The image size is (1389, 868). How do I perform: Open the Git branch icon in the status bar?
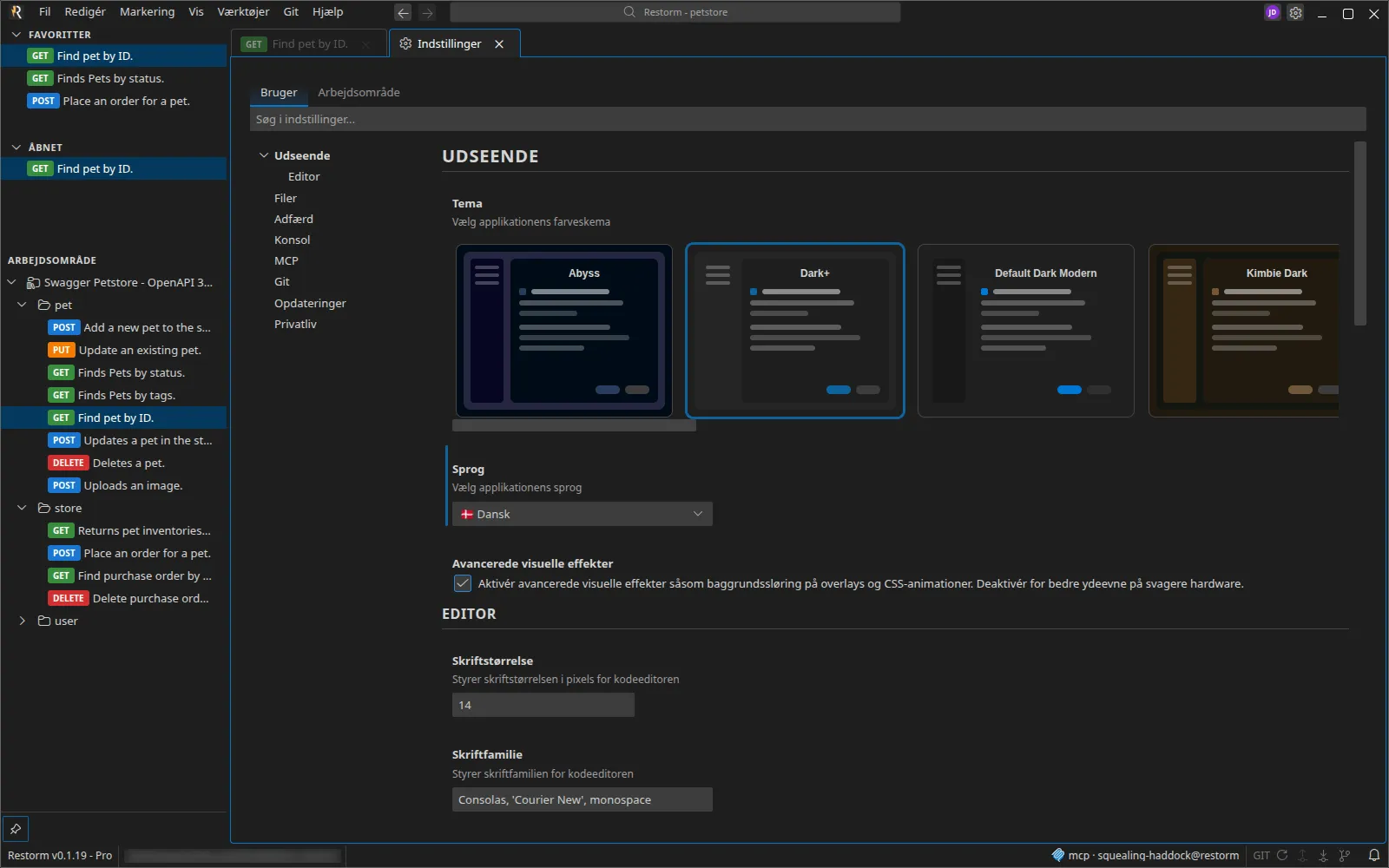point(1345,855)
